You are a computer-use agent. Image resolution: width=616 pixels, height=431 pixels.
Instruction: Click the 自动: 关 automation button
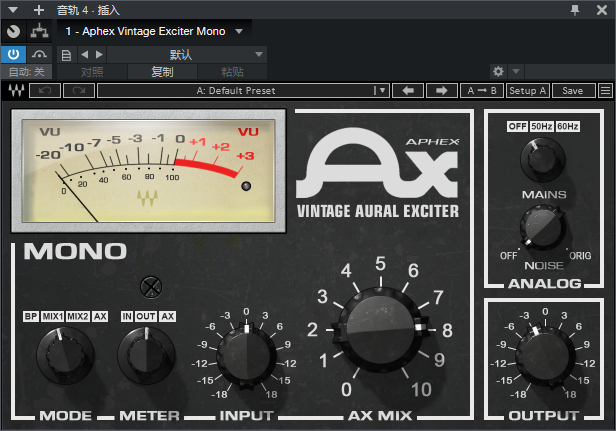pos(26,72)
